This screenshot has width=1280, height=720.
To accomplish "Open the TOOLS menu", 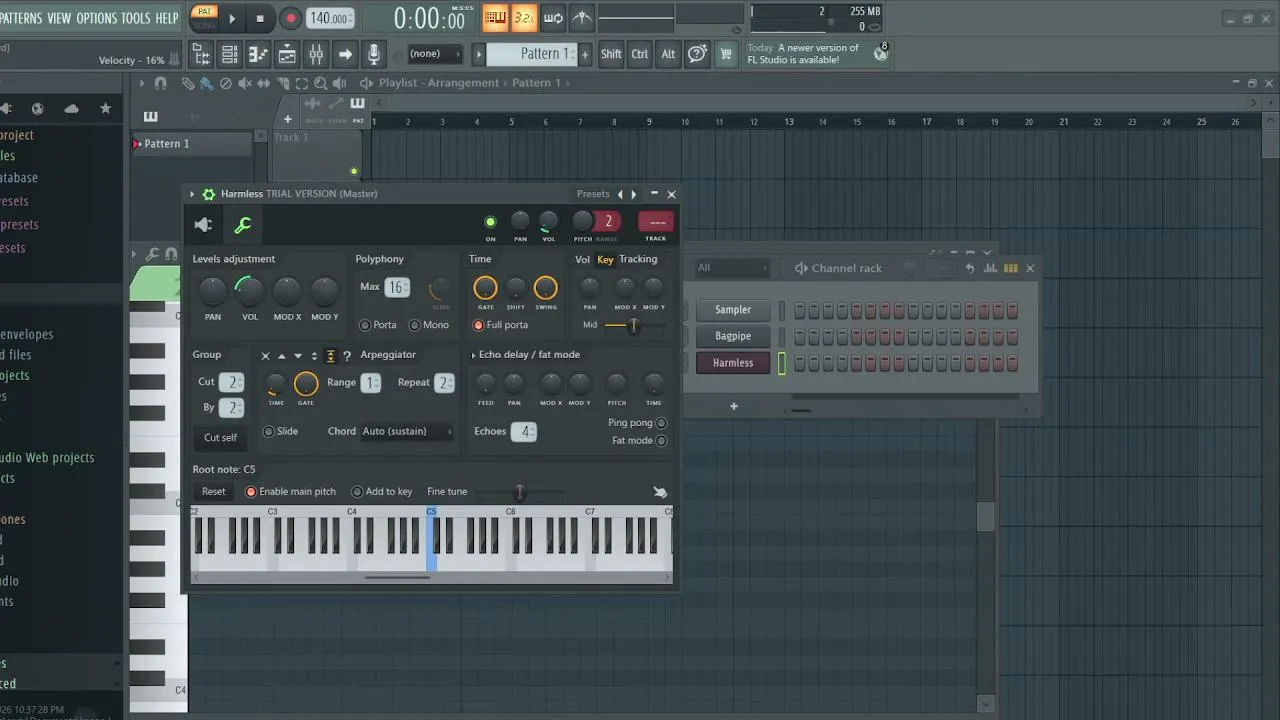I will coord(136,18).
